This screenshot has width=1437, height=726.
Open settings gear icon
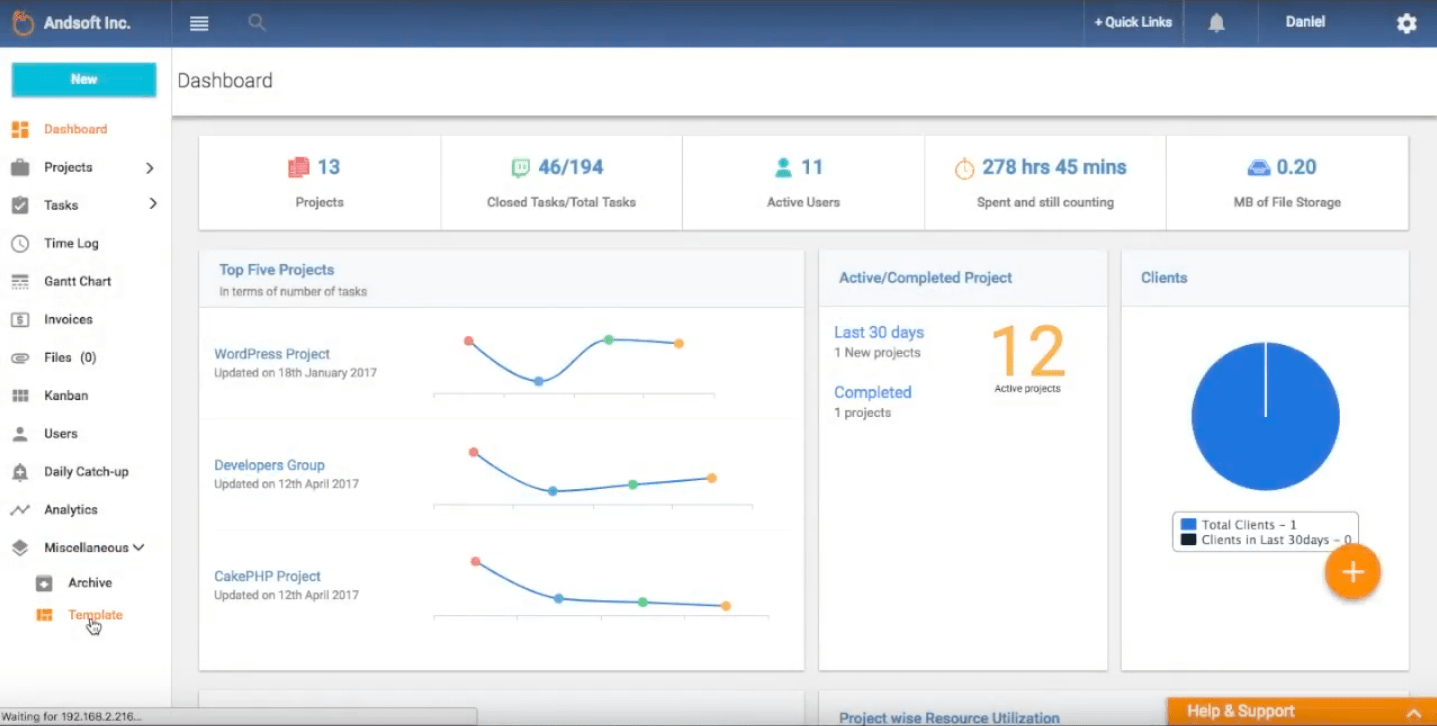click(1406, 23)
